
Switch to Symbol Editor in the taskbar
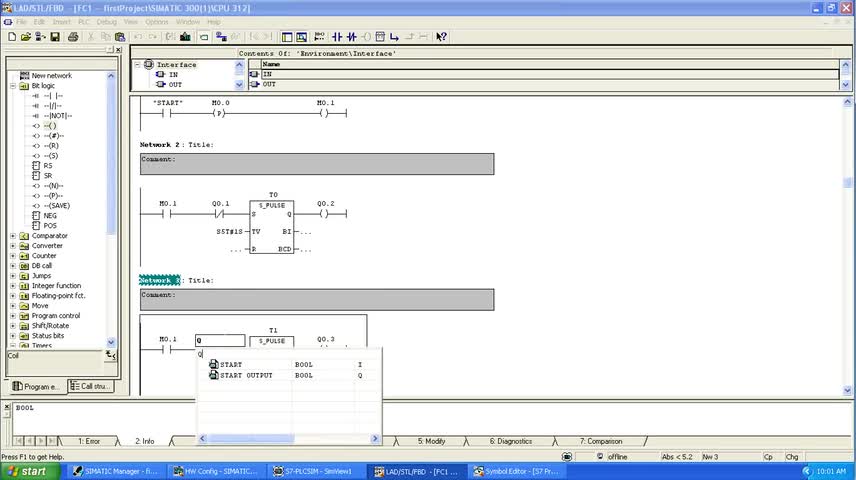pyautogui.click(x=516, y=471)
